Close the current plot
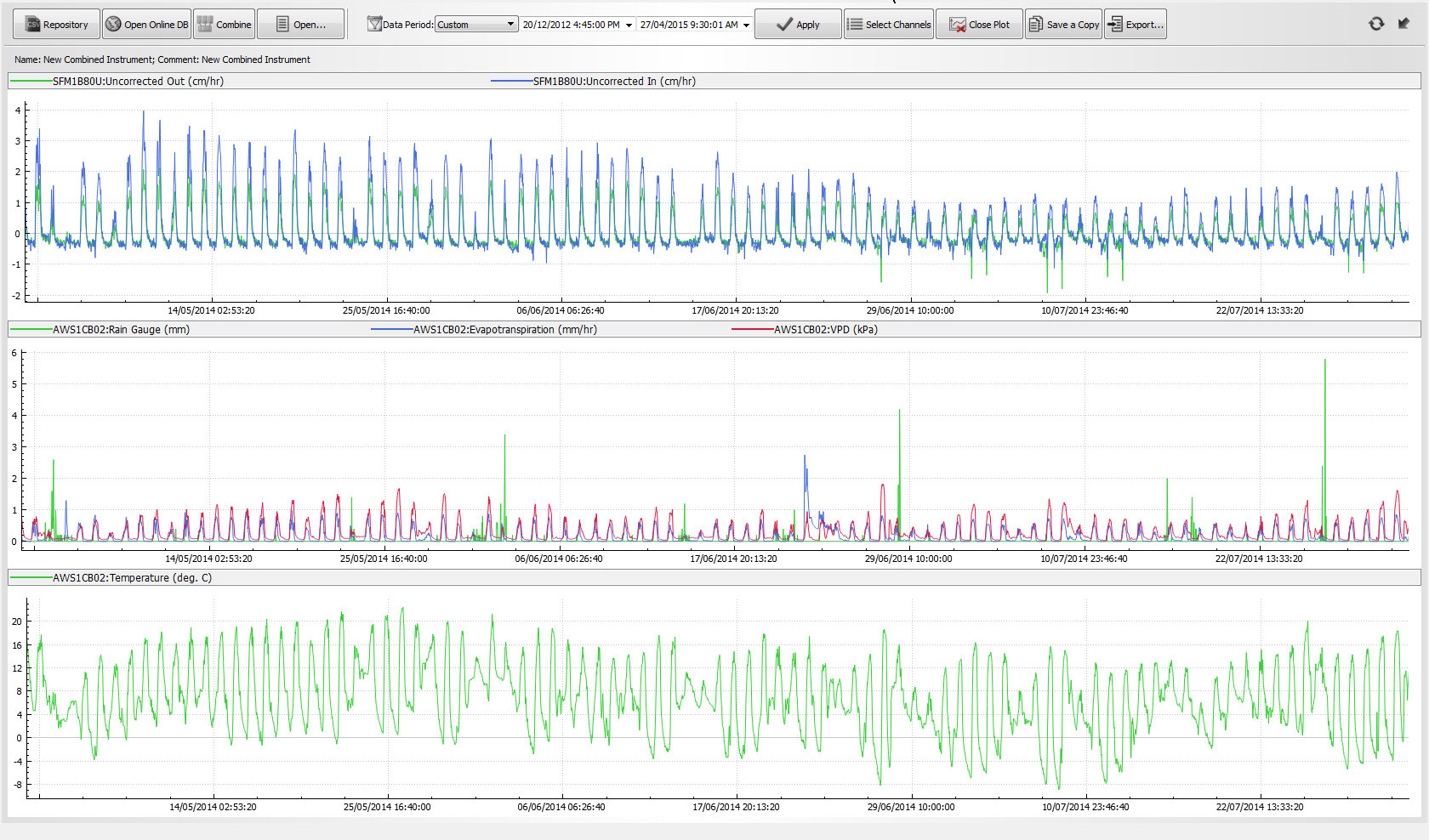 click(979, 25)
